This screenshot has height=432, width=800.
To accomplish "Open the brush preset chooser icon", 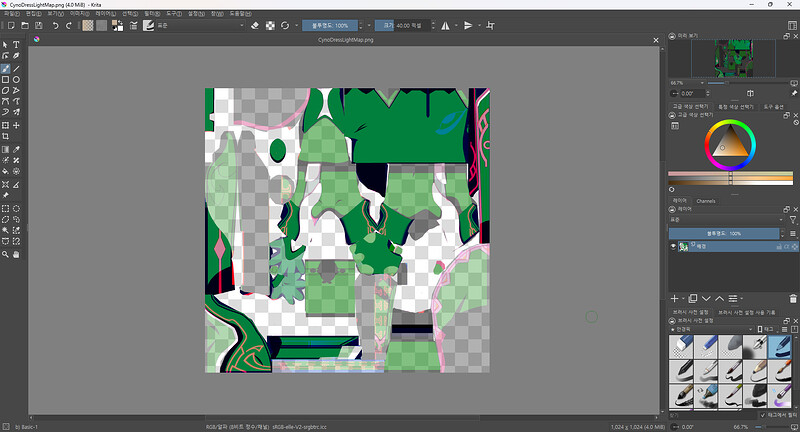I will (148, 26).
